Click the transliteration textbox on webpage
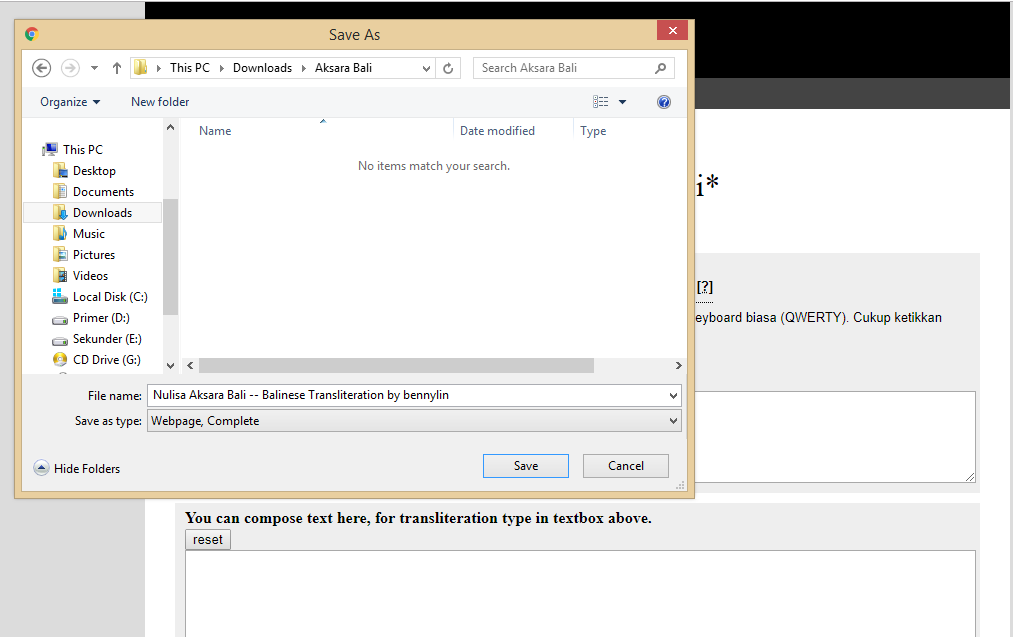This screenshot has width=1013, height=637. point(835,437)
